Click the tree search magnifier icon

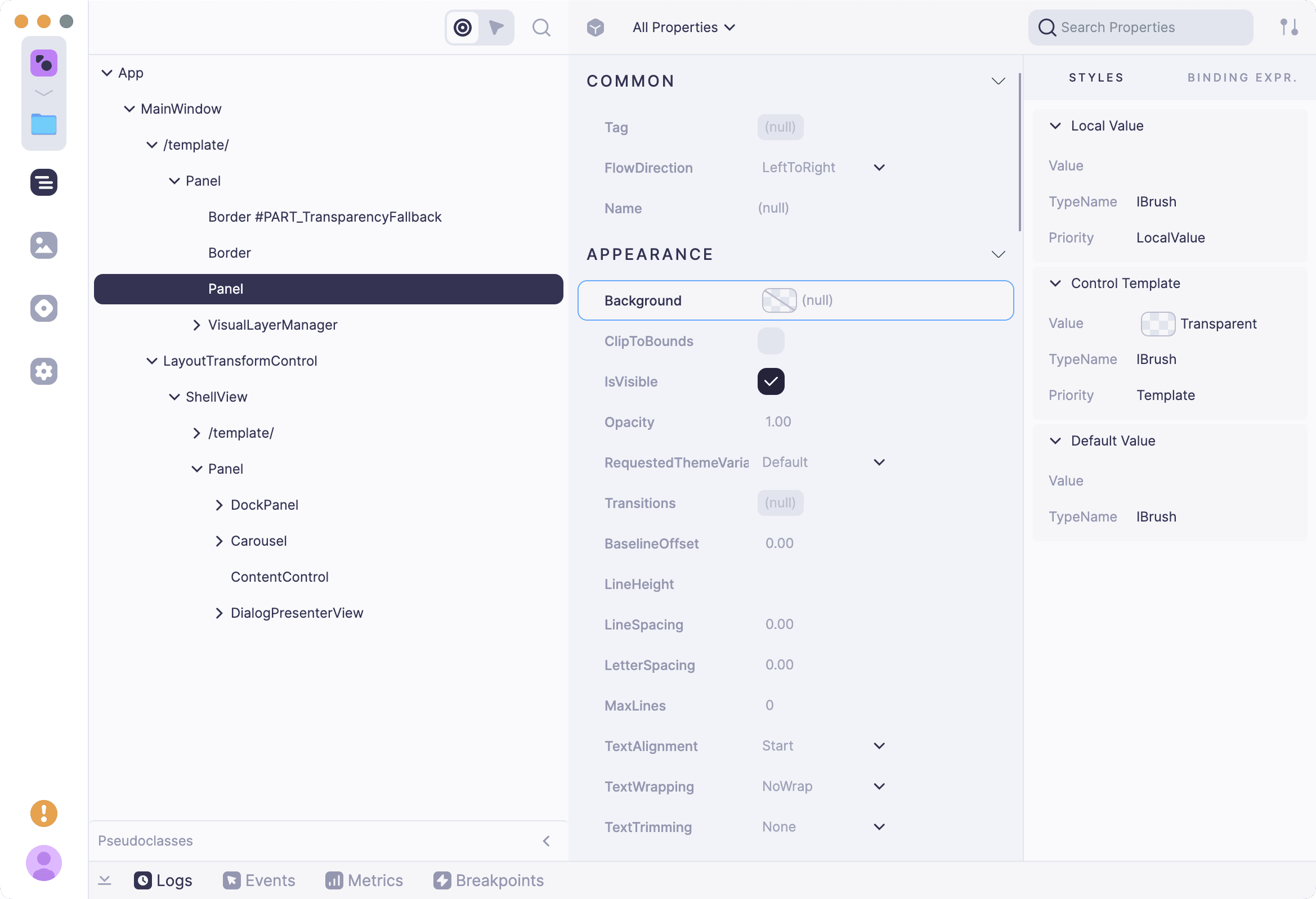[x=541, y=27]
